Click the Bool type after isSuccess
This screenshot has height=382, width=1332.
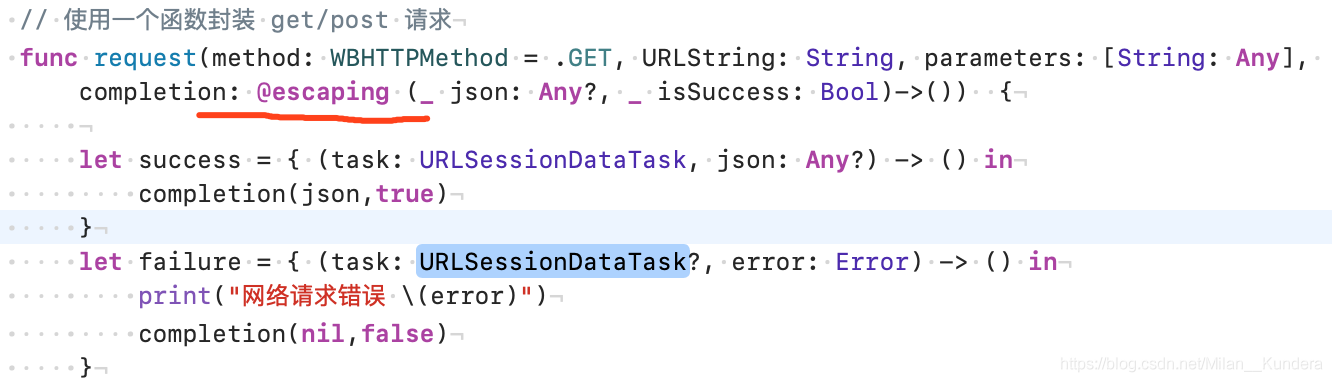coord(849,93)
